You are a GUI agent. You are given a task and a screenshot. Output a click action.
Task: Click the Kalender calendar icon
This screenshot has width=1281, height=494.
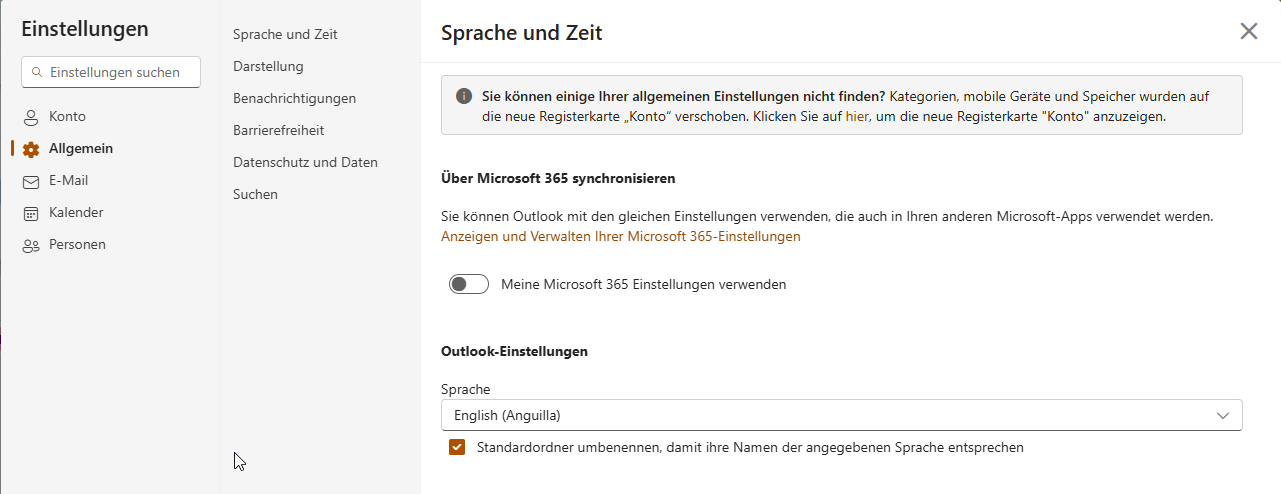coord(31,213)
